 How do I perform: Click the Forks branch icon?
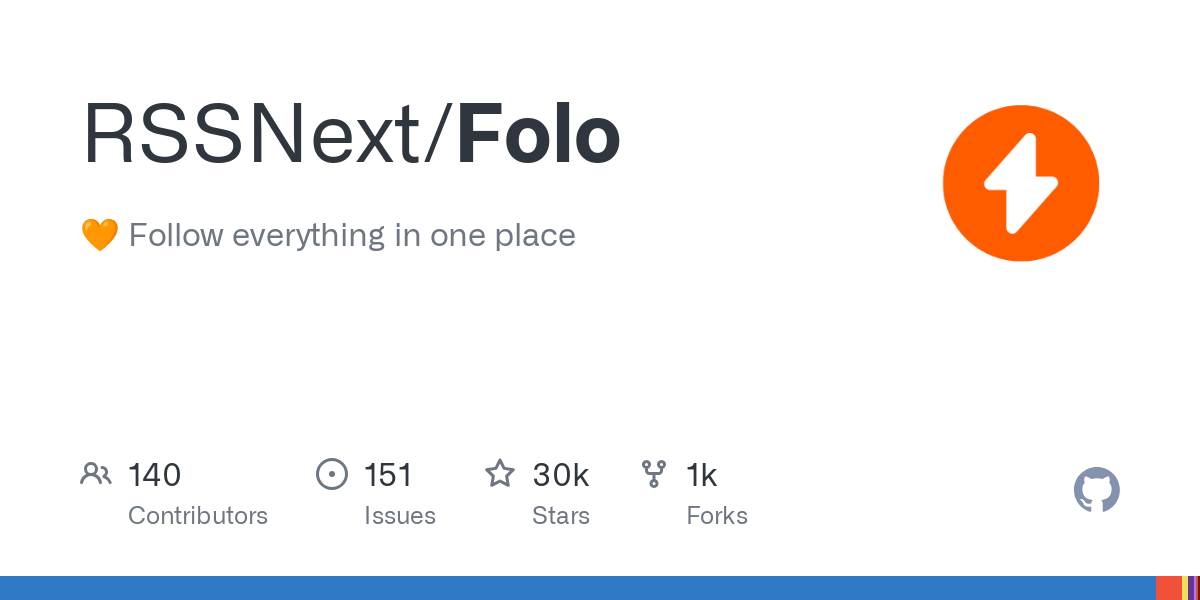pos(654,474)
